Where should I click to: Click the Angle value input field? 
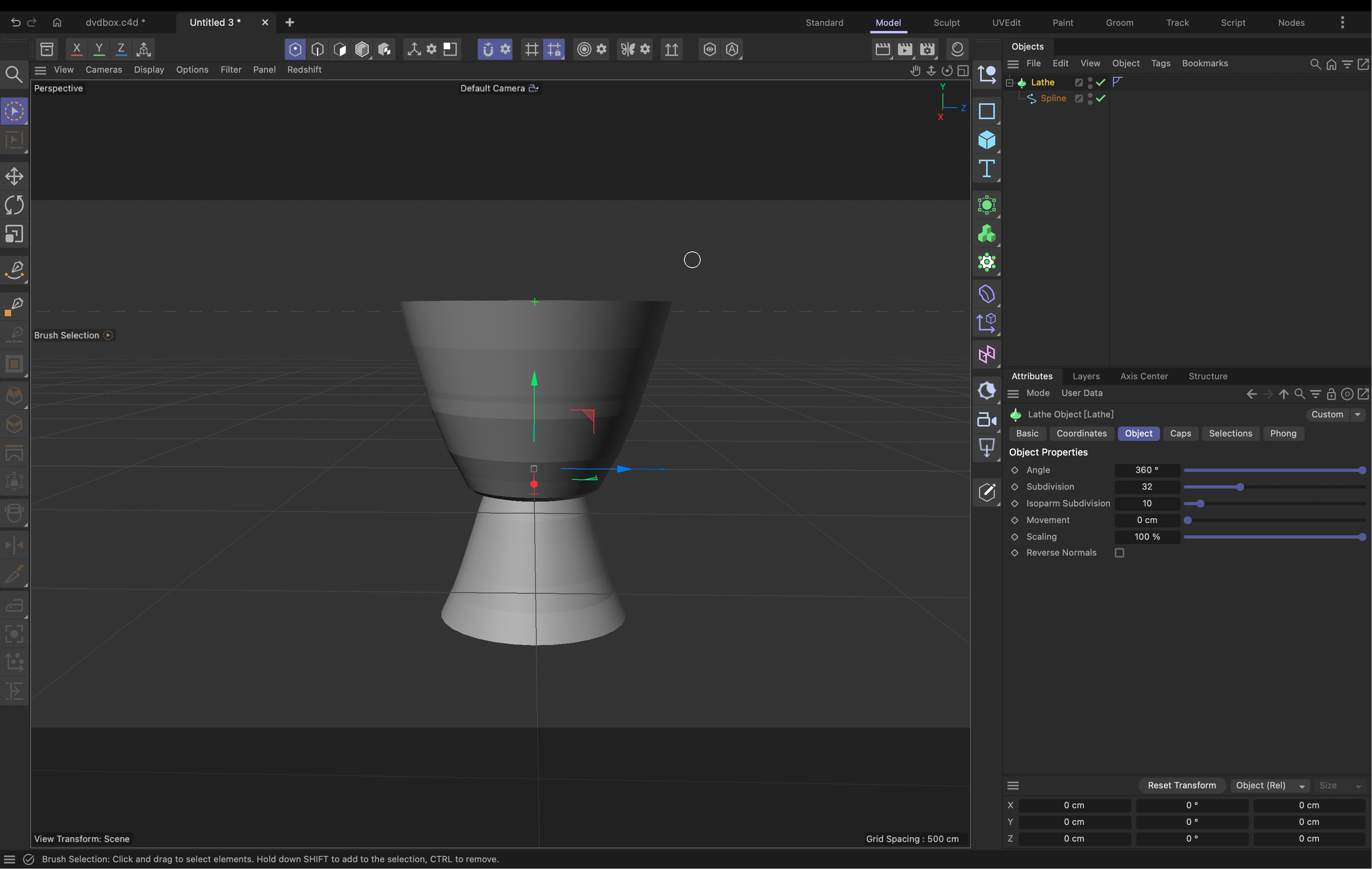tap(1147, 469)
